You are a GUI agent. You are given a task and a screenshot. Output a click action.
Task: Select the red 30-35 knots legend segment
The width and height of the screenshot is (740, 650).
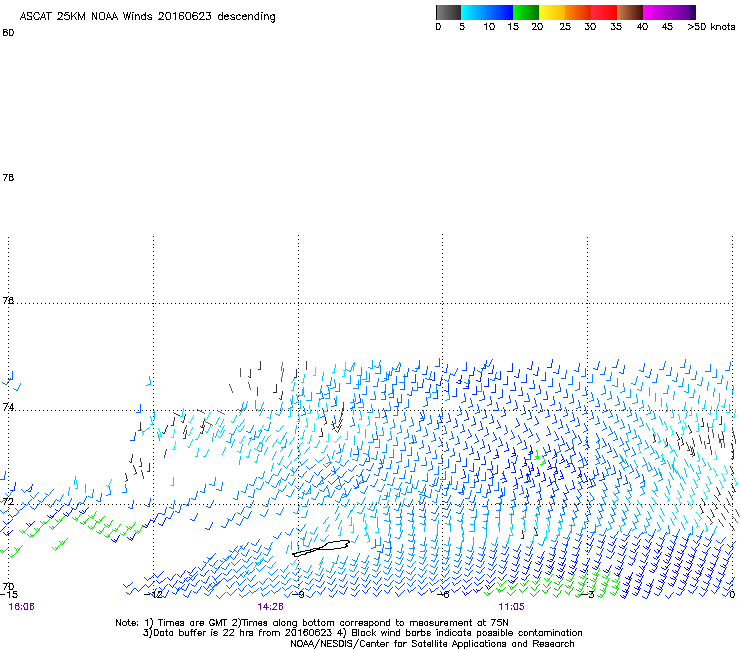click(604, 12)
